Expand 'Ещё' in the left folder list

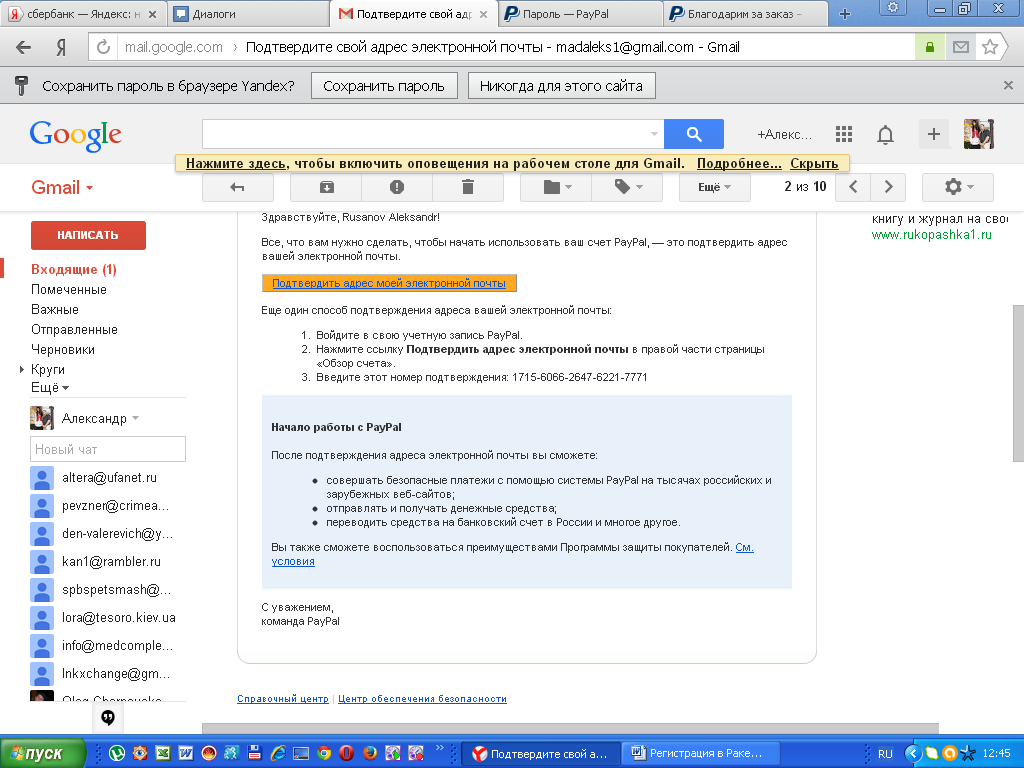tap(50, 388)
